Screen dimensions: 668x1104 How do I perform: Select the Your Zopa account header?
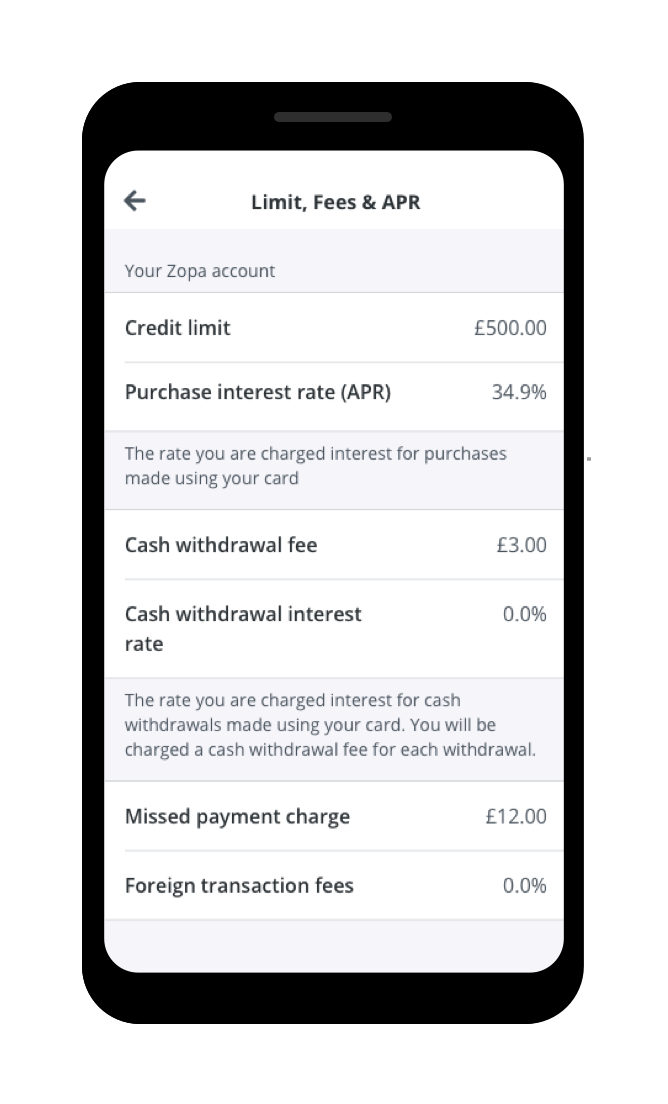197,270
